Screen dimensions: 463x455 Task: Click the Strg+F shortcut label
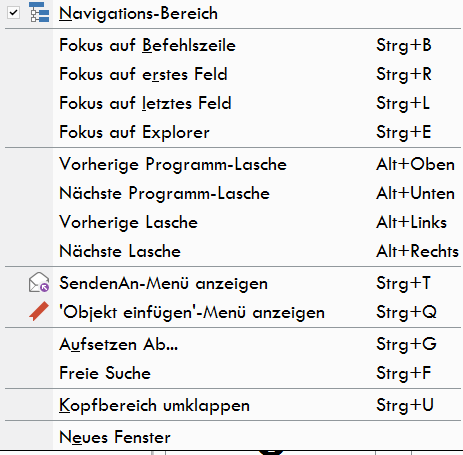404,373
